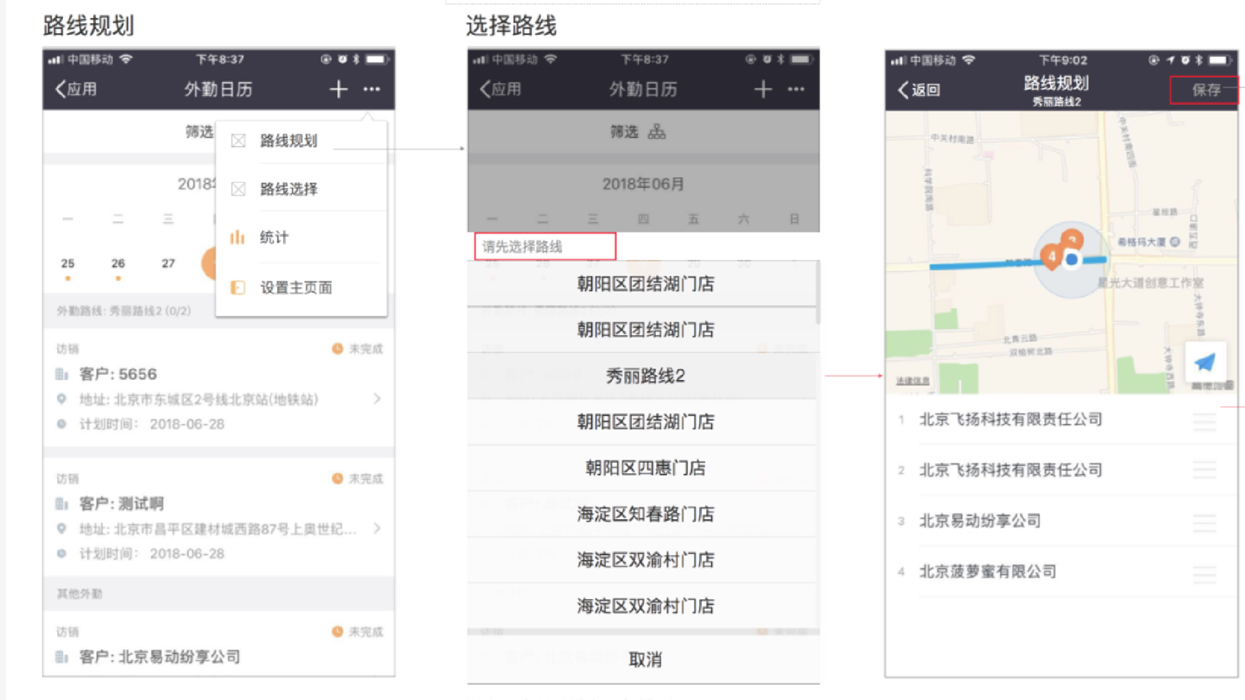Tap the reorder handle beside 北京易动纷享公司 in right phone
Viewport: 1245px width, 700px height.
tap(1205, 521)
